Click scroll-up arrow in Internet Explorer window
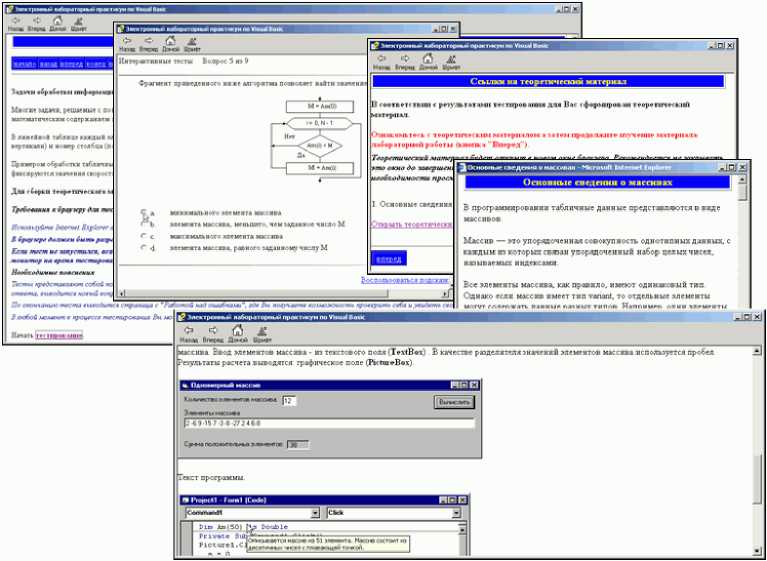Viewport: 767px width, 561px height. tap(743, 179)
